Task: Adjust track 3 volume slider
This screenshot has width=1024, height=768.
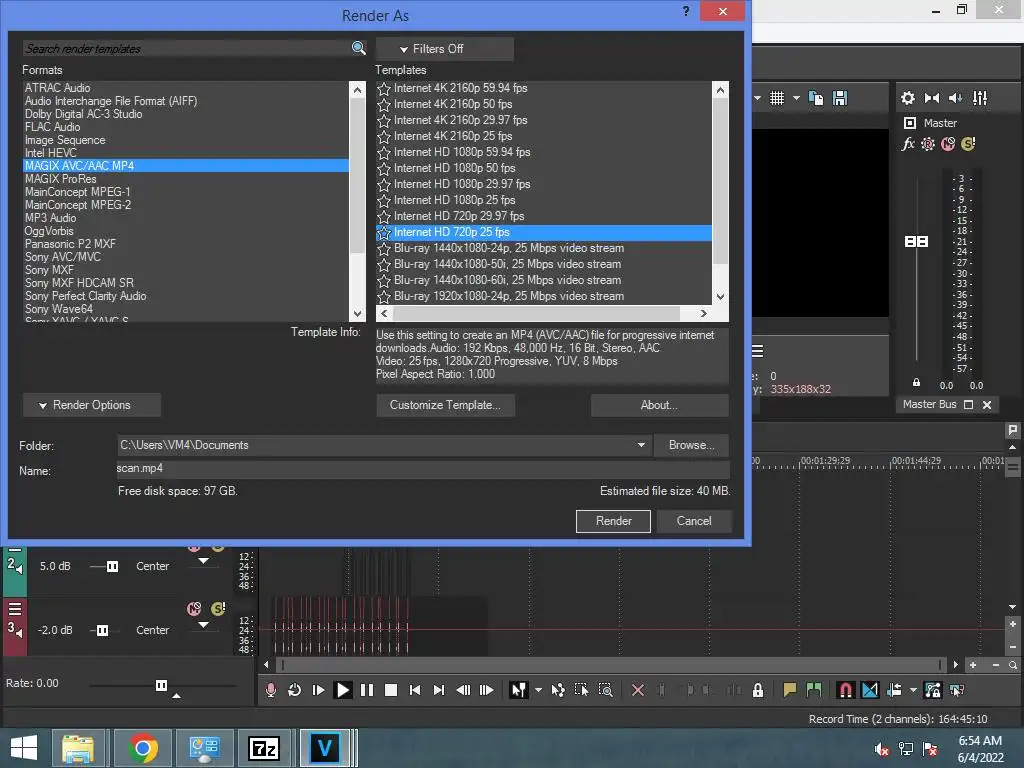Action: (102, 630)
